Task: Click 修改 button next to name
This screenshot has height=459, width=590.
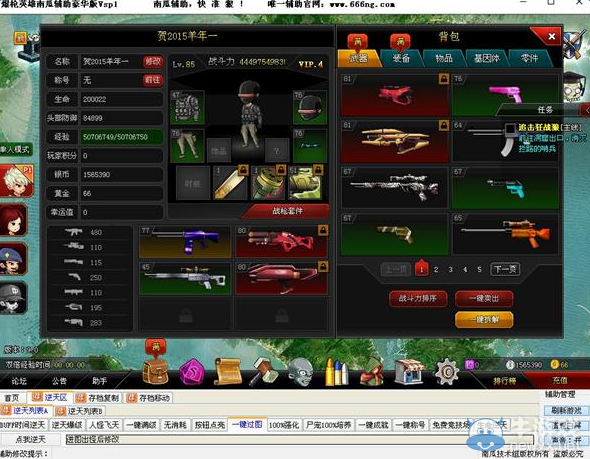Action: coord(153,61)
